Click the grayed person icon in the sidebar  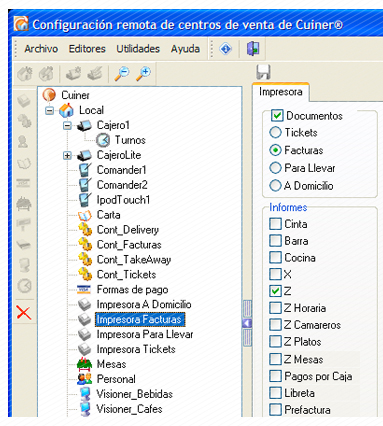pos(23,142)
